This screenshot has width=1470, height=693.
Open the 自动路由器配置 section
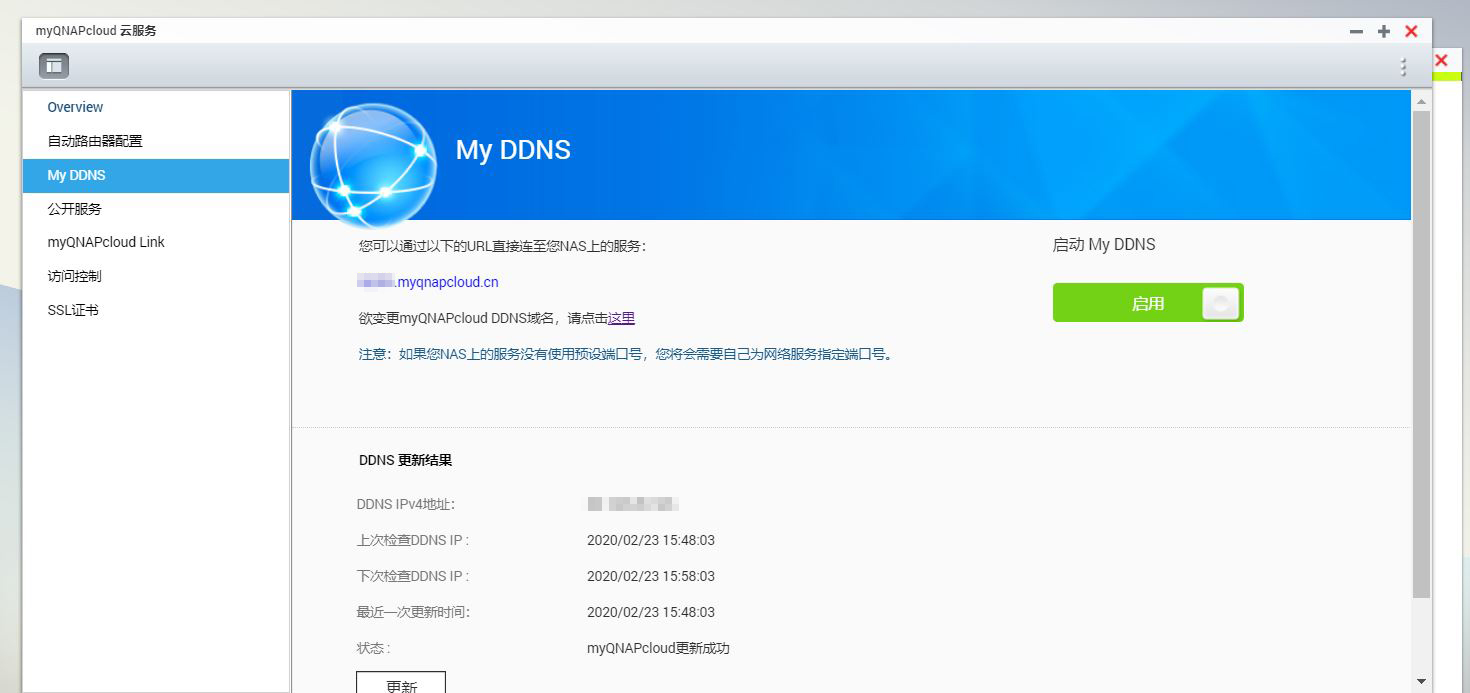pyautogui.click(x=92, y=141)
